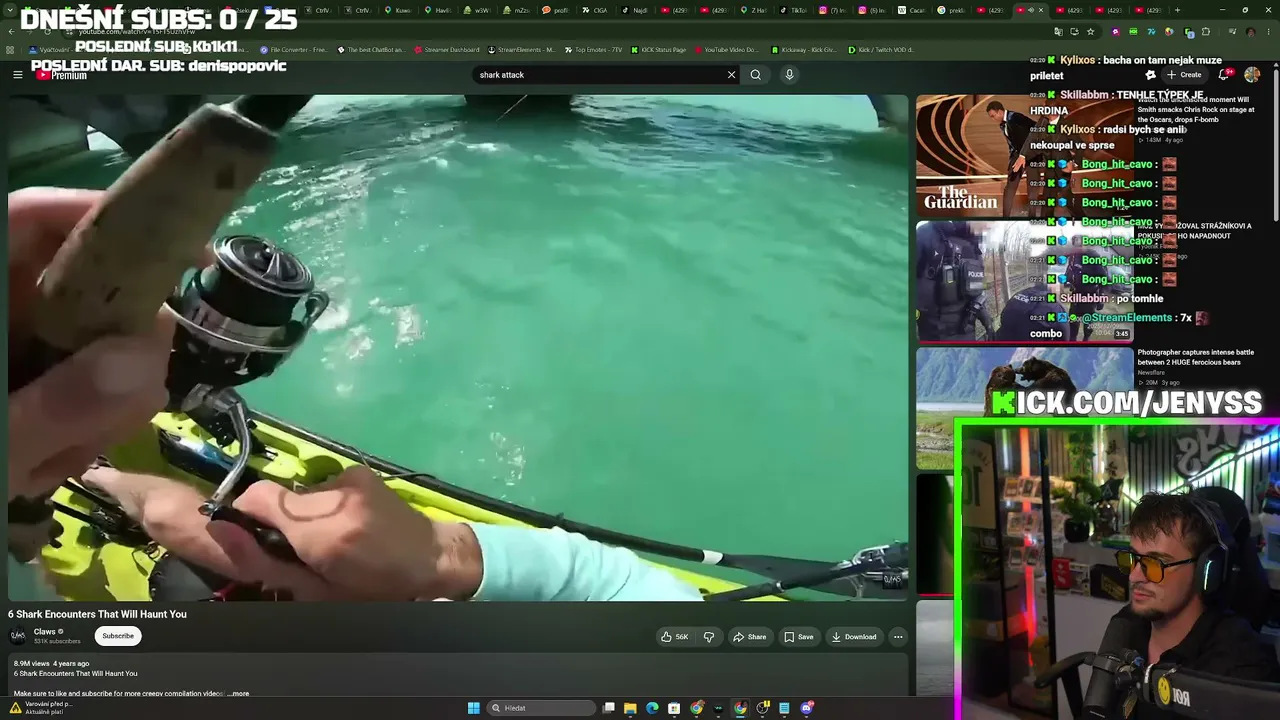Screen dimensions: 1280x720
Task: Switch to the 'Najdi' browser tab
Action: (636, 10)
